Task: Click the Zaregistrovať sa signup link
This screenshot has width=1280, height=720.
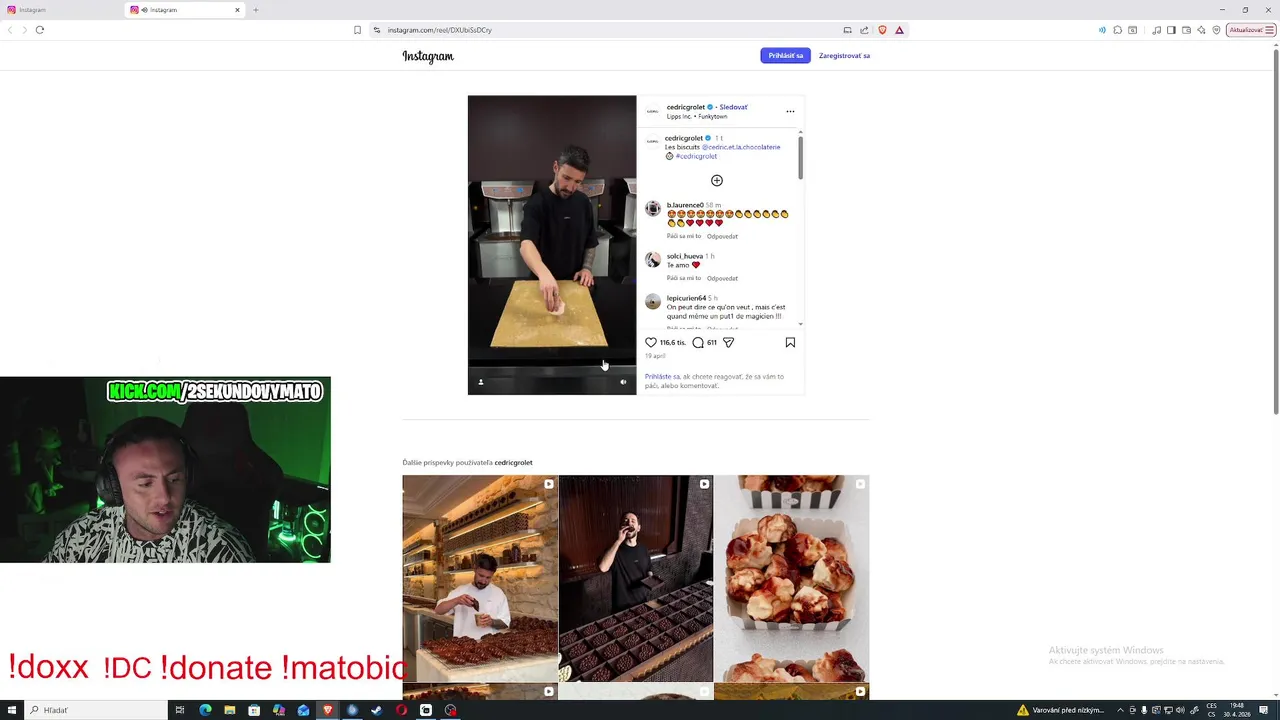Action: coord(844,56)
